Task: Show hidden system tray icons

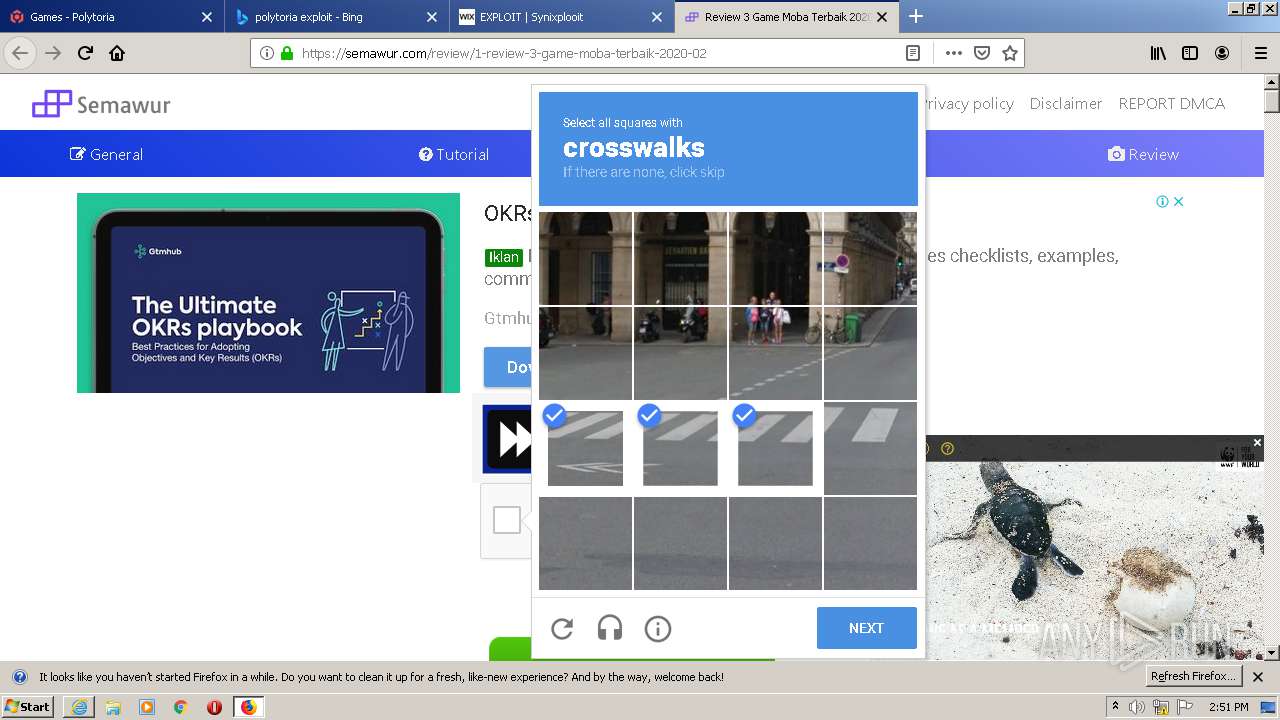Action: [1115, 707]
